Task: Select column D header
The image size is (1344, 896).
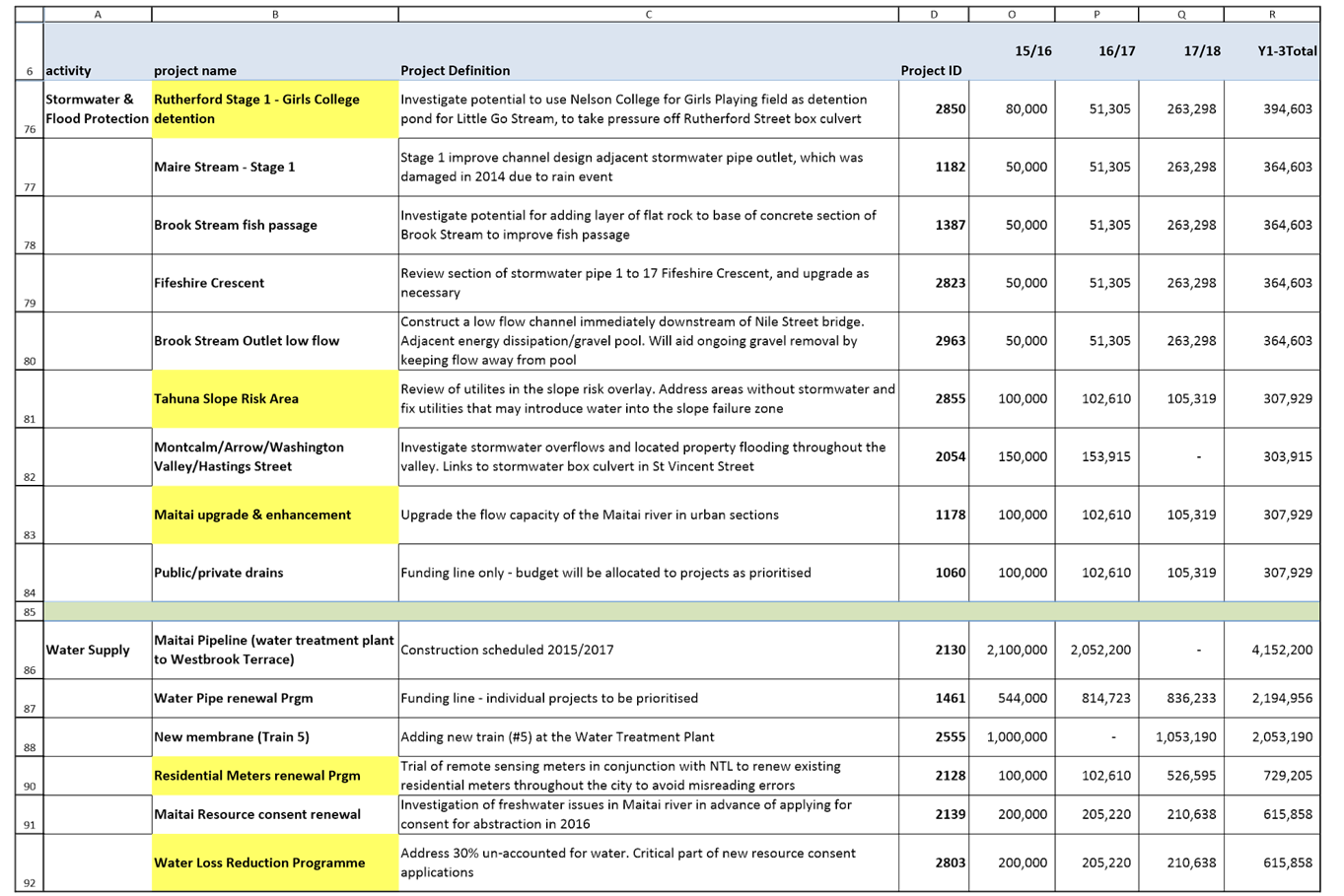Action: click(934, 14)
